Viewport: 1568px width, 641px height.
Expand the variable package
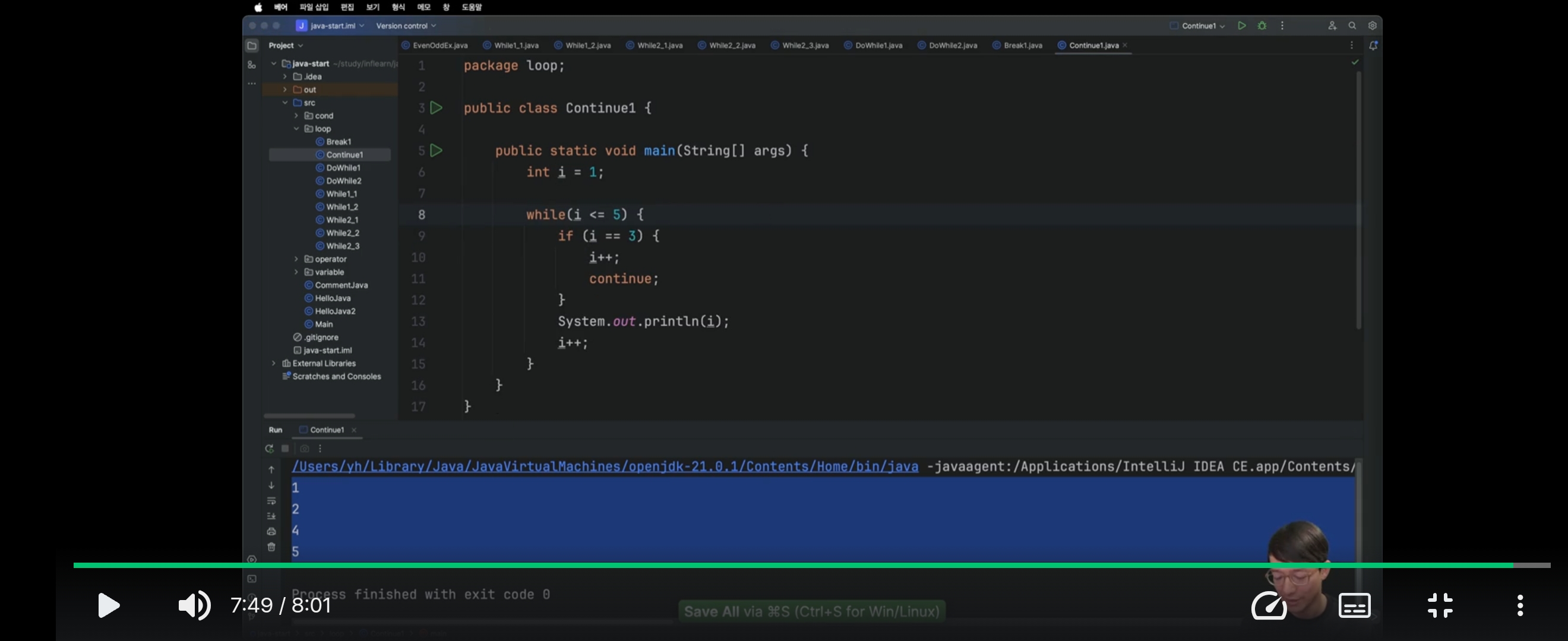point(296,272)
